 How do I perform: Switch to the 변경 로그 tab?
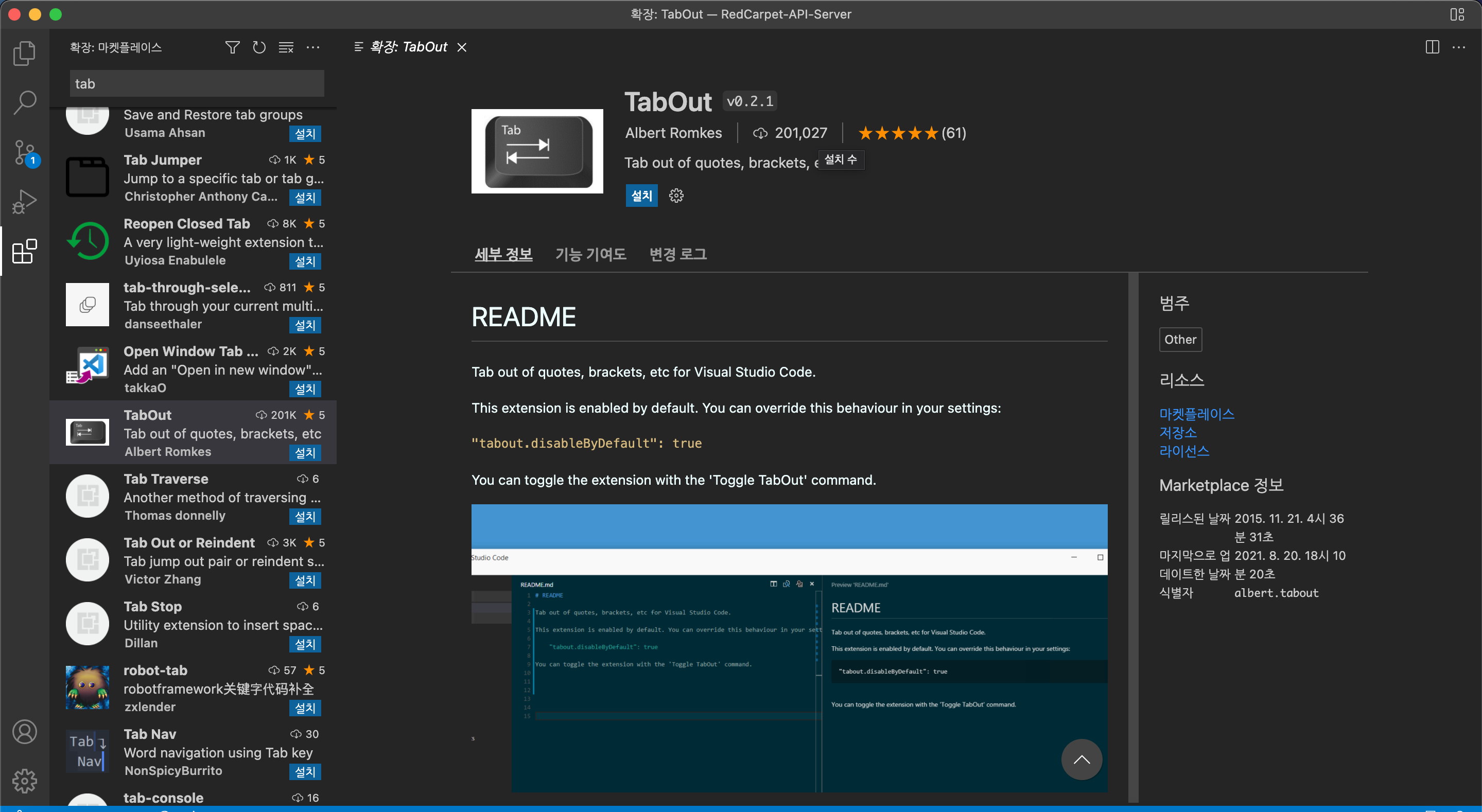pyautogui.click(x=678, y=254)
